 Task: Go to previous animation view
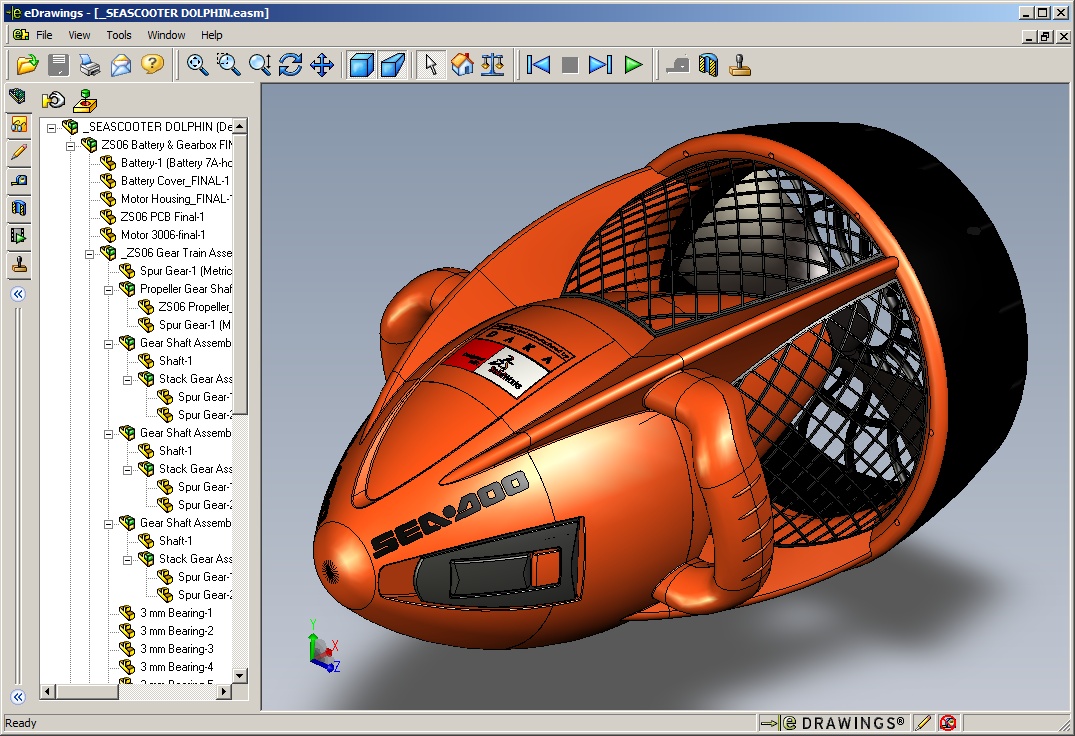click(538, 65)
